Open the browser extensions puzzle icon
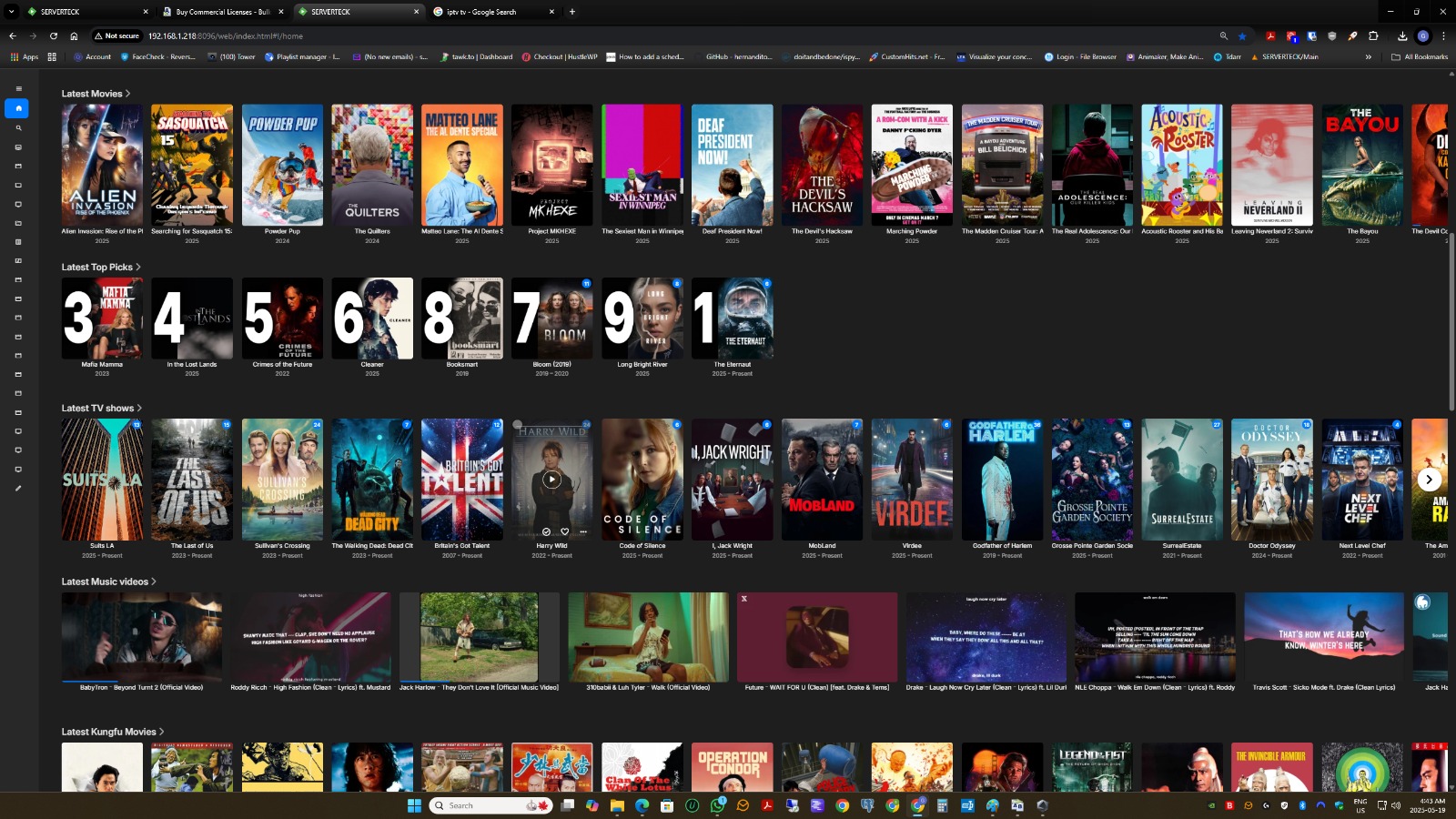This screenshot has height=819, width=1456. coord(1373,35)
